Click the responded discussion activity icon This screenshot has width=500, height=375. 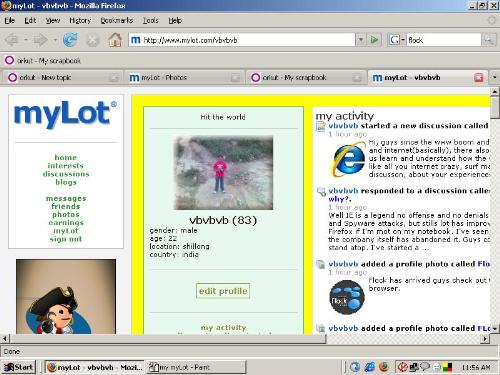321,192
